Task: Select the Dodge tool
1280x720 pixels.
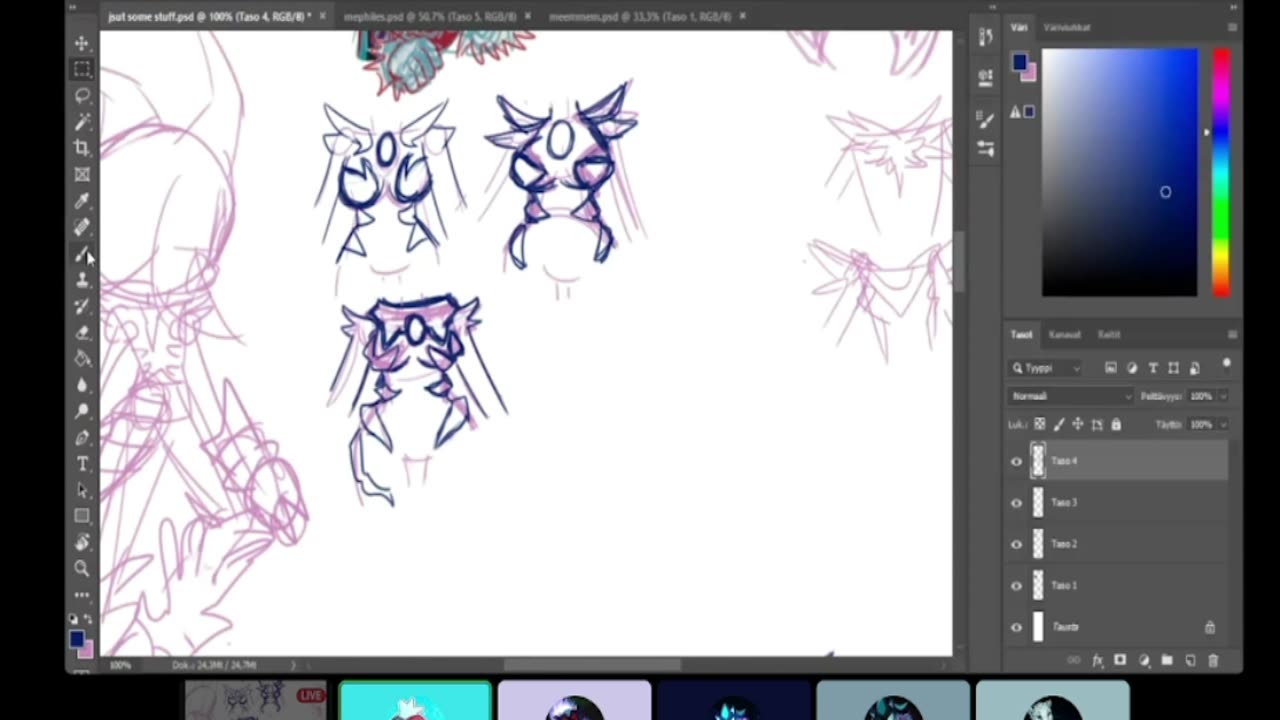Action: pyautogui.click(x=82, y=410)
